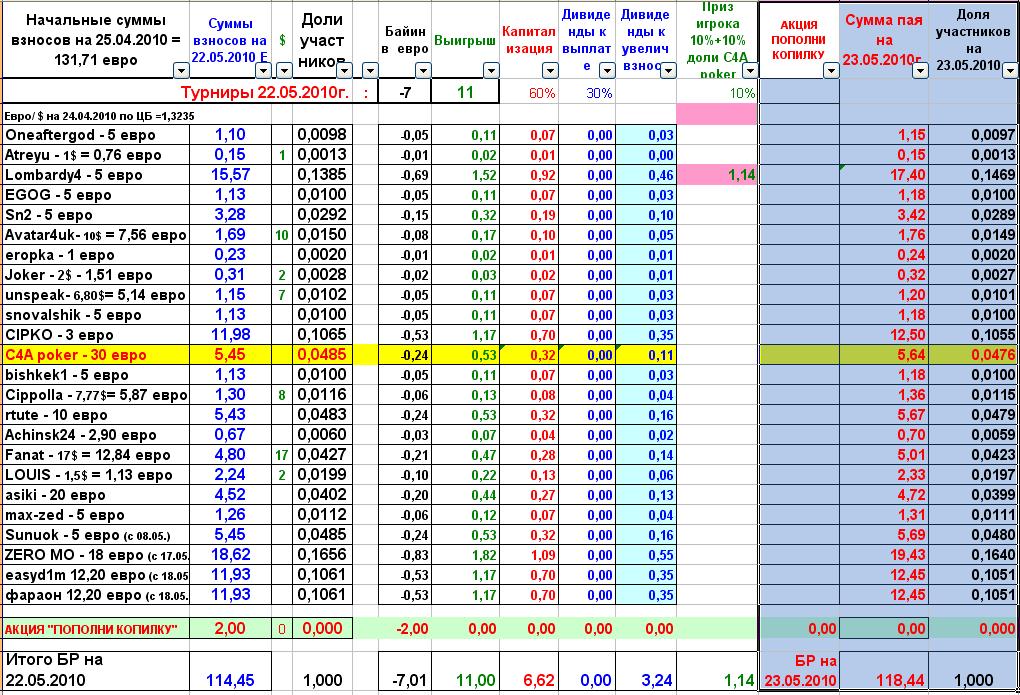This screenshot has width=1020, height=695.
Task: Select 'БР на 23.05.2010' label cell
Action: pos(799,670)
